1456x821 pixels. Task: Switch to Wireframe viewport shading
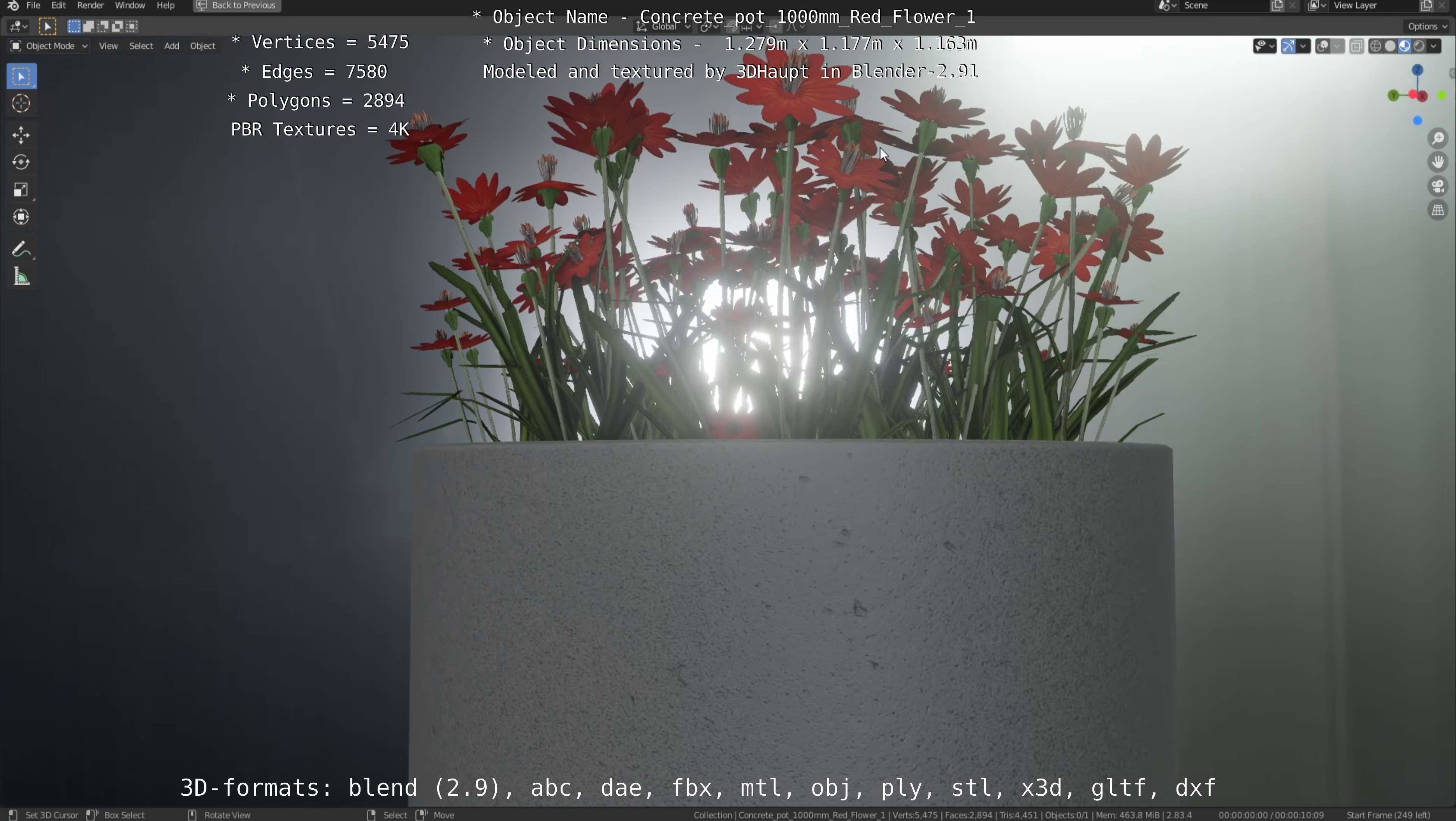pos(1376,46)
